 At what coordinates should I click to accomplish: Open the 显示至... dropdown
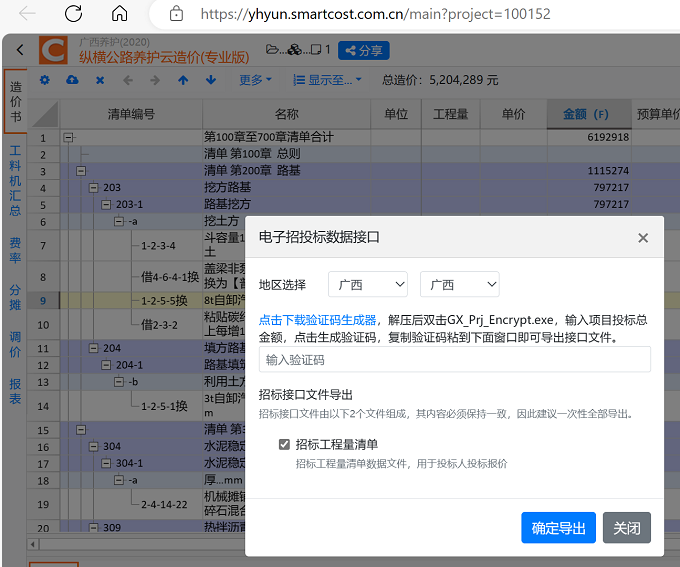point(327,80)
